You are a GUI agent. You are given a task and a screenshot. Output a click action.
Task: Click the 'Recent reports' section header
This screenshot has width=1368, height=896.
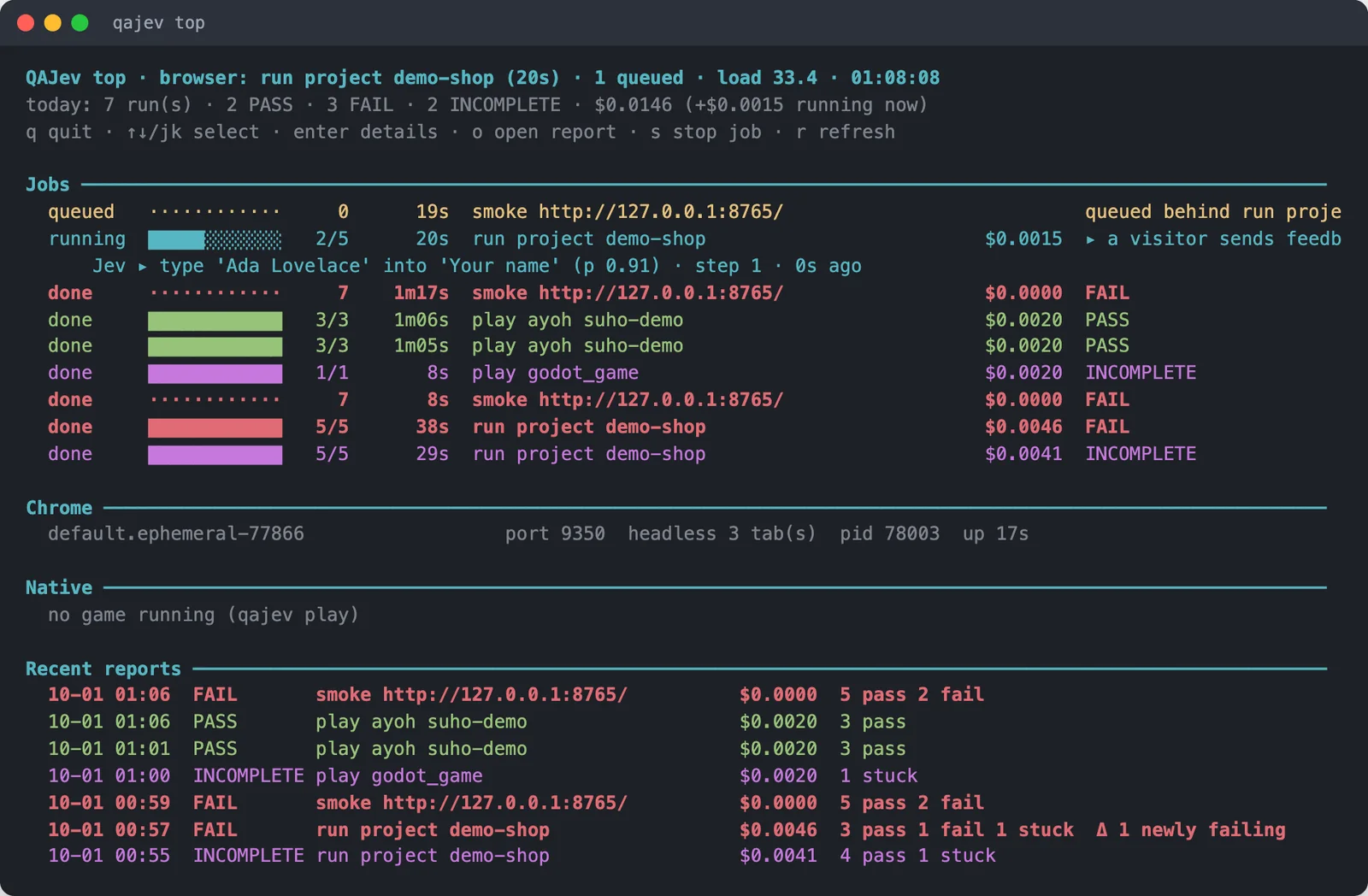click(x=103, y=669)
